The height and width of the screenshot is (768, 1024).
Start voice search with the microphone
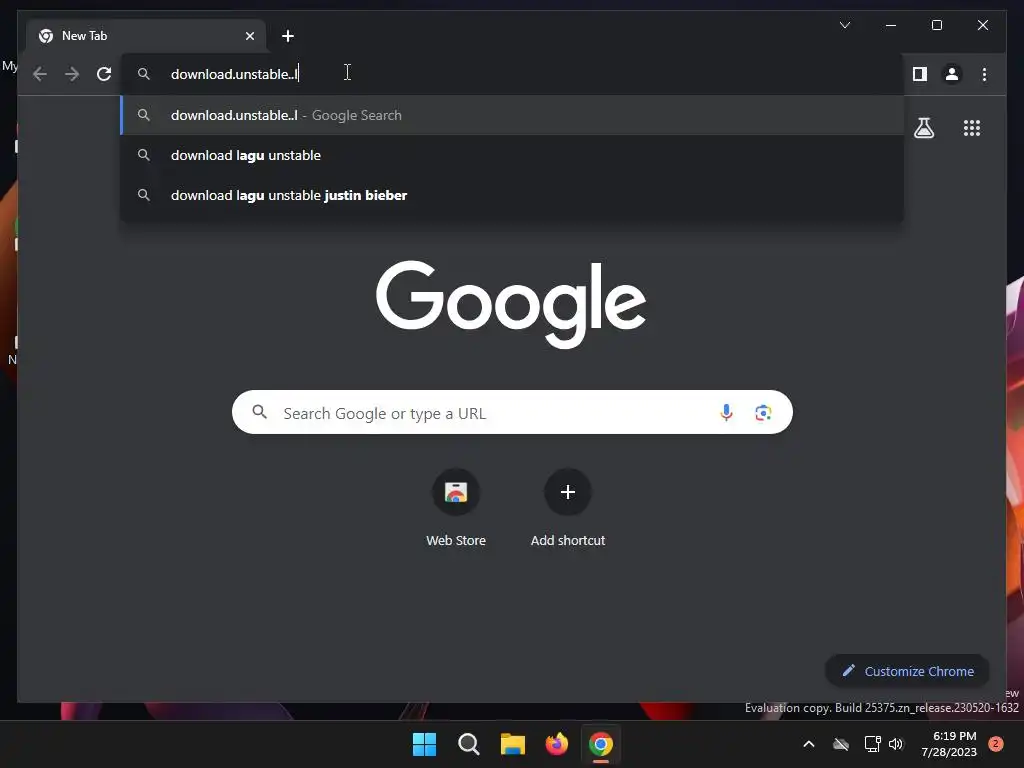click(726, 412)
